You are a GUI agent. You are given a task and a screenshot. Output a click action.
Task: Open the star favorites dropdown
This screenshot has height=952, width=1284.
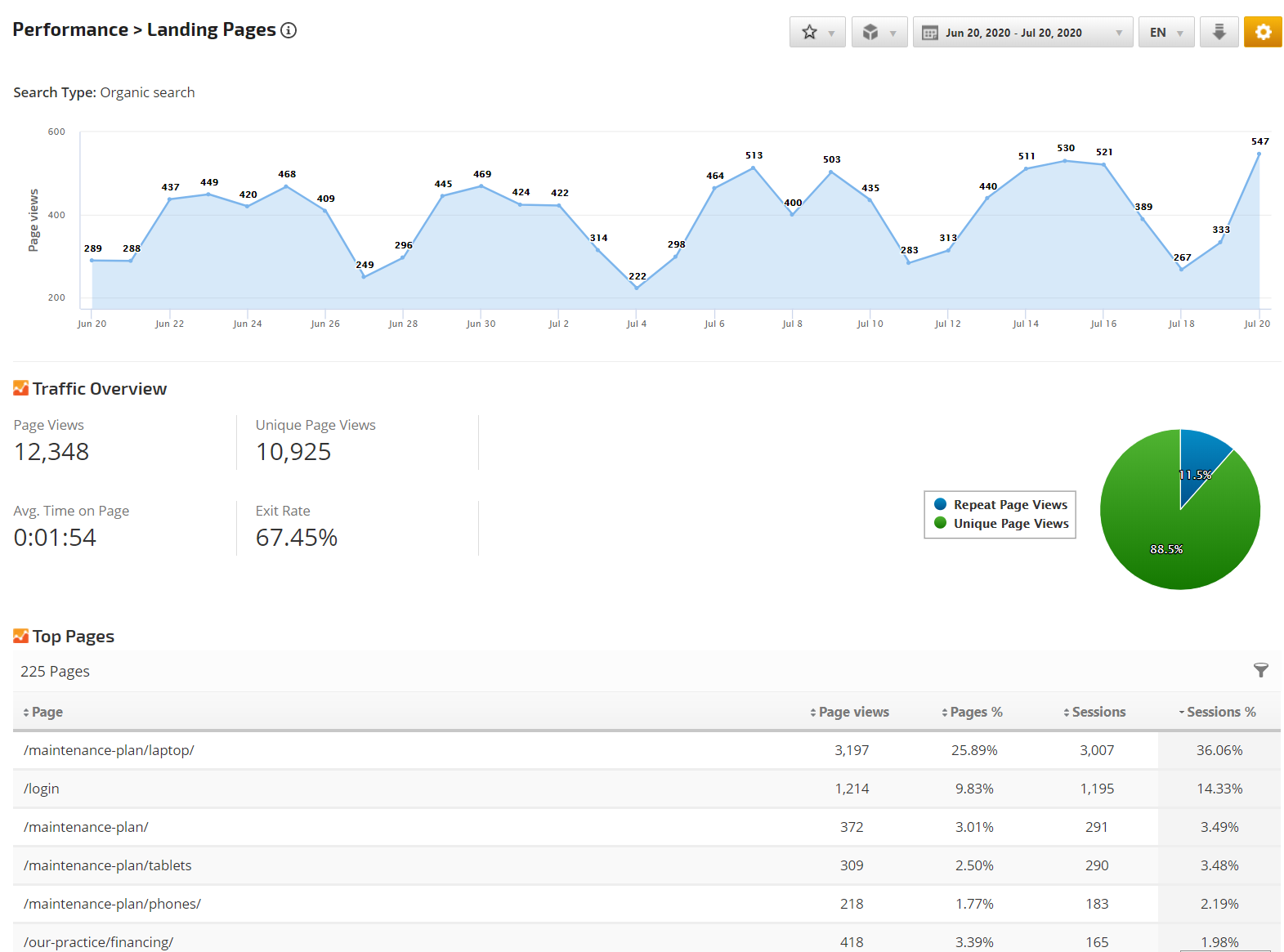817,33
